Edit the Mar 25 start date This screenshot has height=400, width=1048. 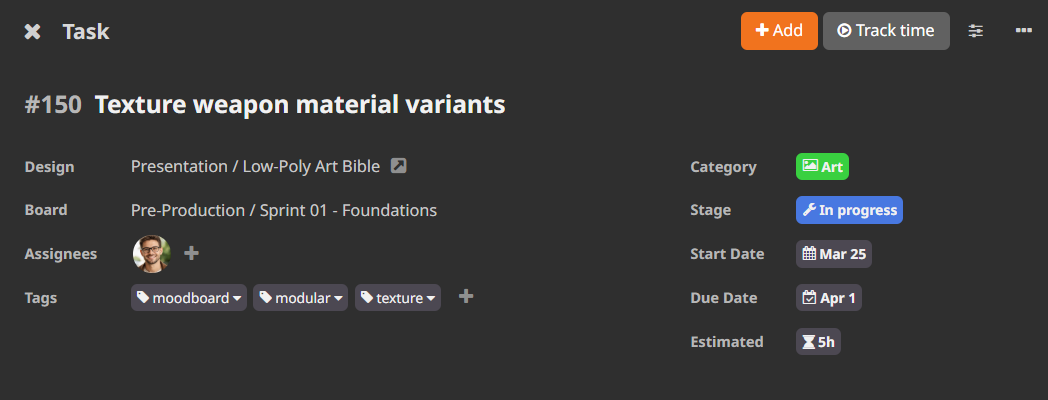[x=833, y=254]
